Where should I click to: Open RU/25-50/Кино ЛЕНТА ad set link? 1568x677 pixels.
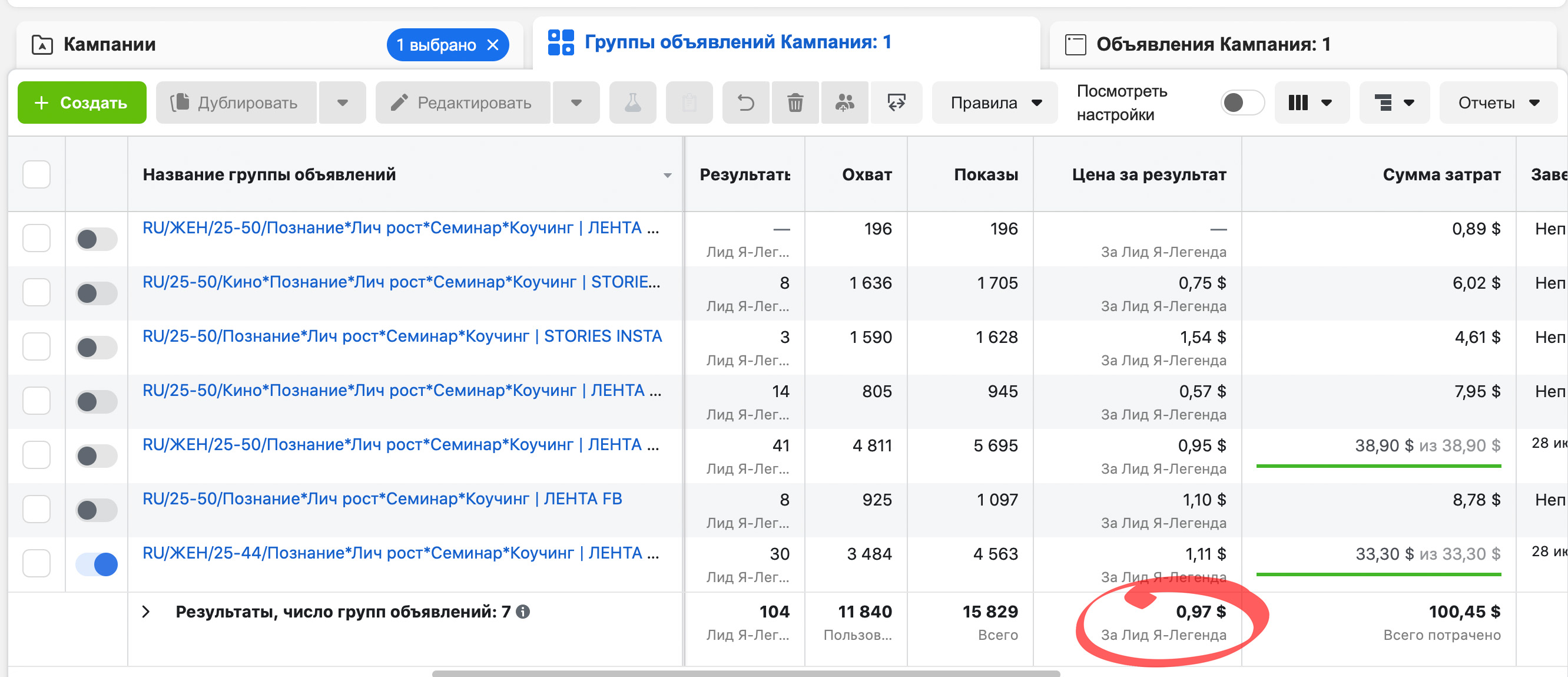coord(402,391)
